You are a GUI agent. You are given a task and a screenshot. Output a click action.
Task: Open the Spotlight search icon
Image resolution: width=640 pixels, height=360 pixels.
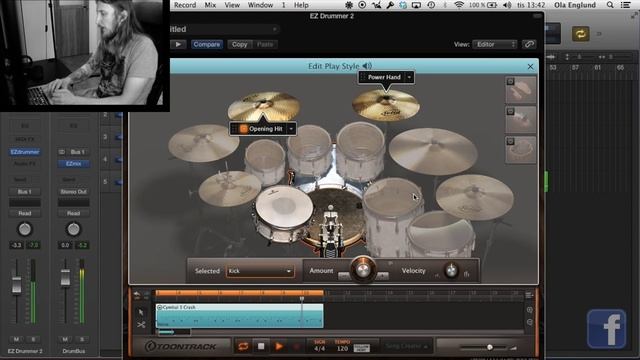click(610, 5)
